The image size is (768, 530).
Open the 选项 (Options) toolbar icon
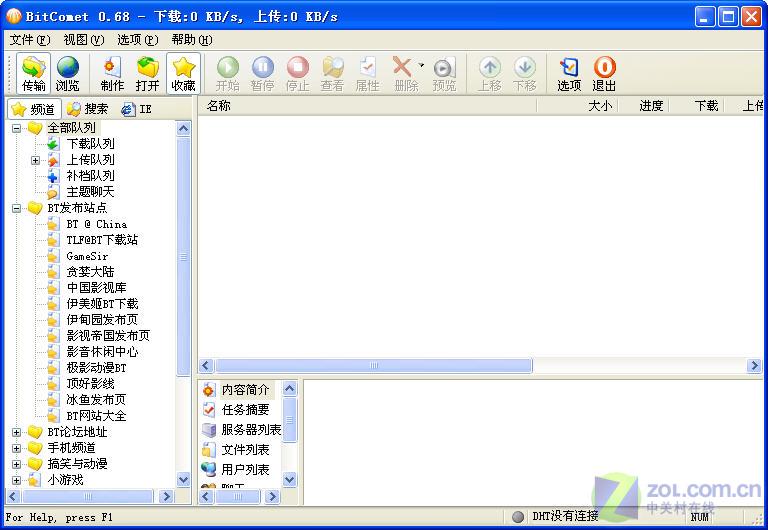(x=569, y=73)
